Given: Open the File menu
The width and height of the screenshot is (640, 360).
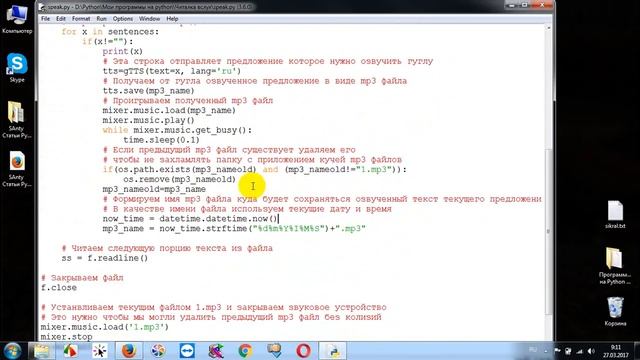Looking at the screenshot, I should click(x=45, y=19).
